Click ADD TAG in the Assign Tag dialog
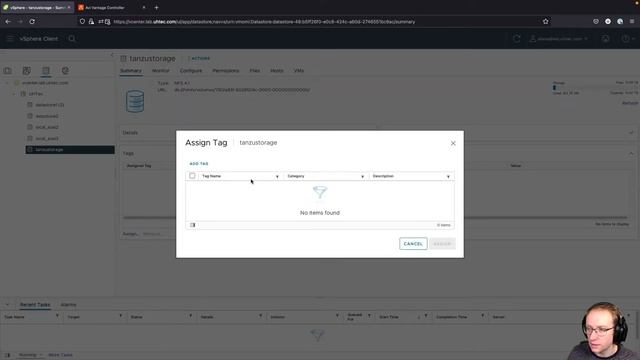Image resolution: width=640 pixels, height=360 pixels. point(199,164)
